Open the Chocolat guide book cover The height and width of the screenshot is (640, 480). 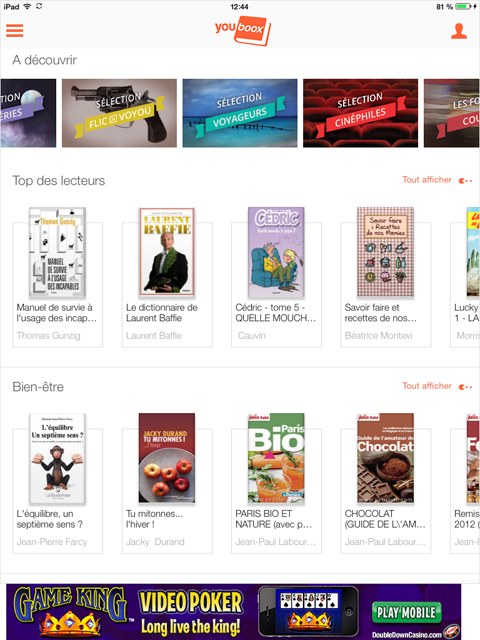coord(386,458)
